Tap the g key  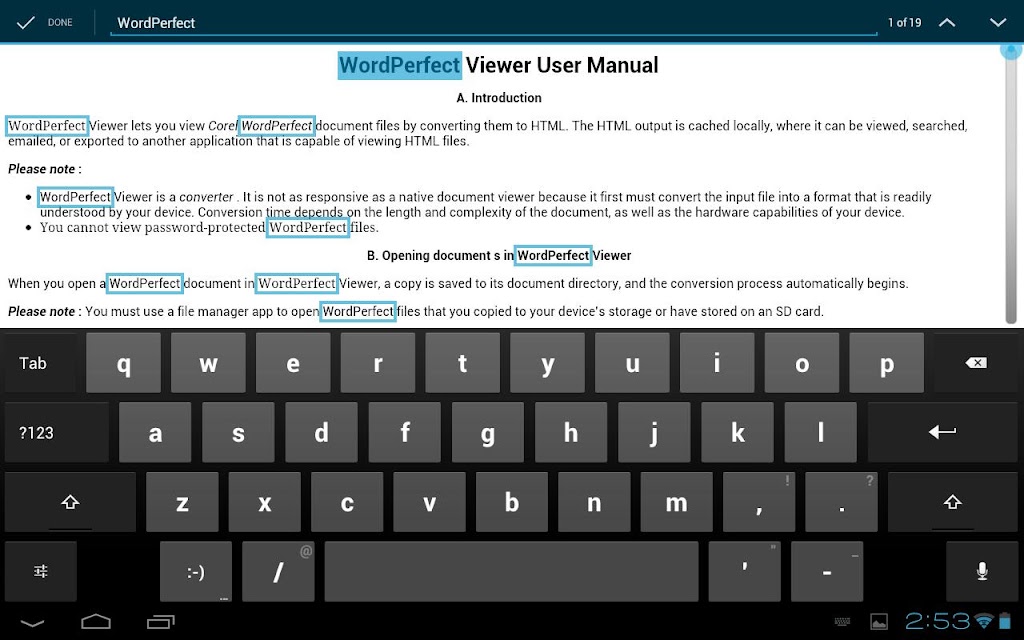[488, 433]
